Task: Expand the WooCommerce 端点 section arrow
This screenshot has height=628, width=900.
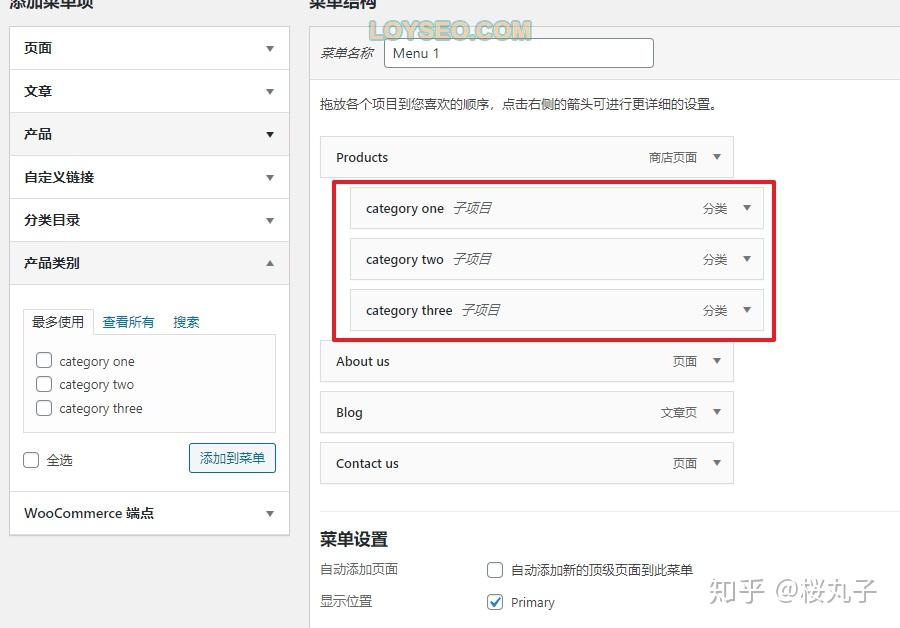Action: tap(270, 514)
